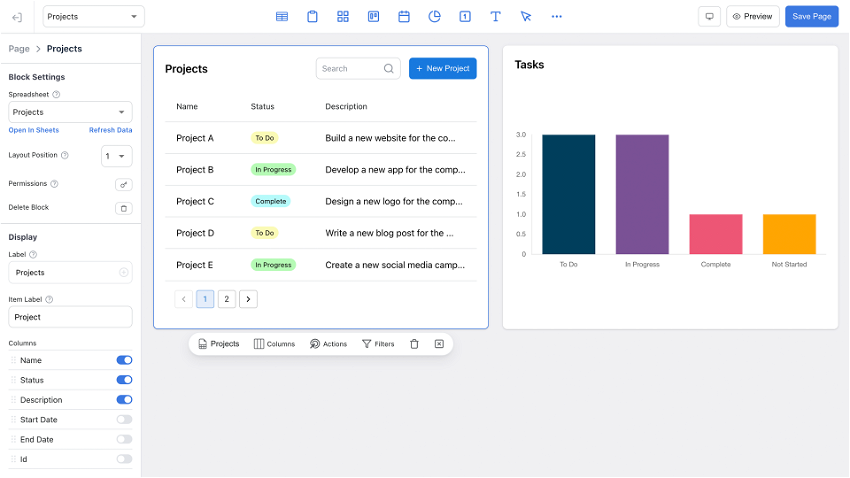
Task: Select the calendar block icon in toolbar
Action: 404,17
